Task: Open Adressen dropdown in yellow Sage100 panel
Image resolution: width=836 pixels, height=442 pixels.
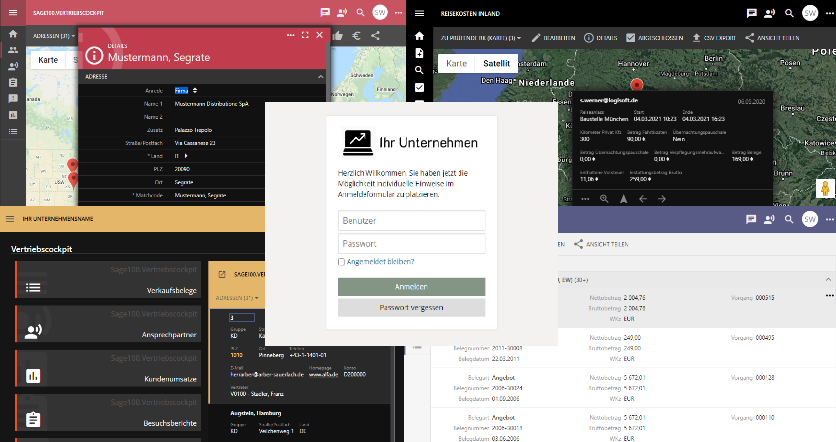Action: coord(237,298)
